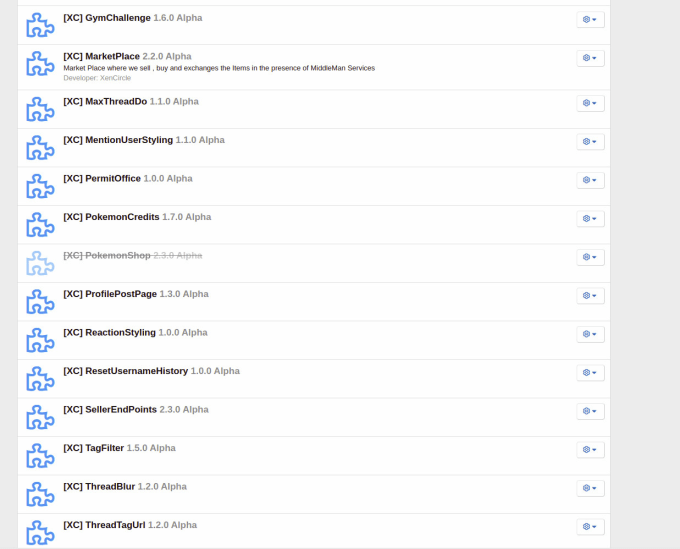Expand options menu for TagFilter

pos(590,450)
